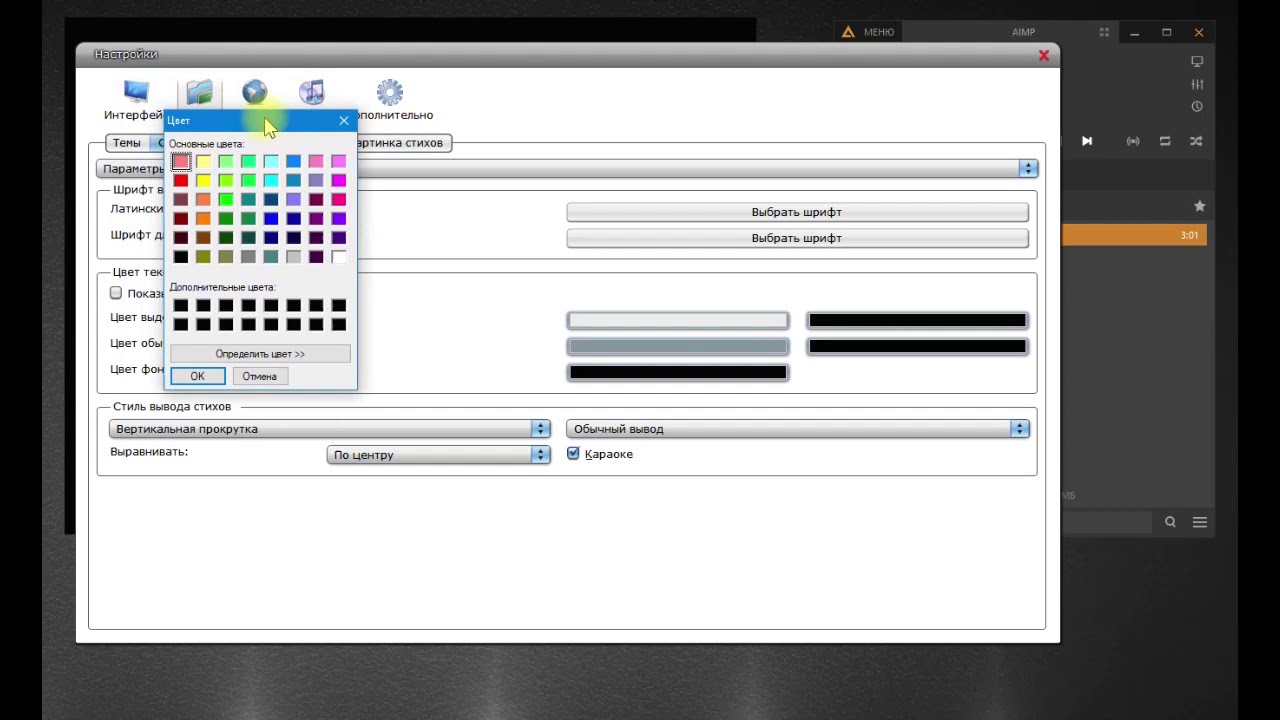Viewport: 1280px width, 720px height.
Task: Click the Выравнивать: label
Action: [149, 452]
